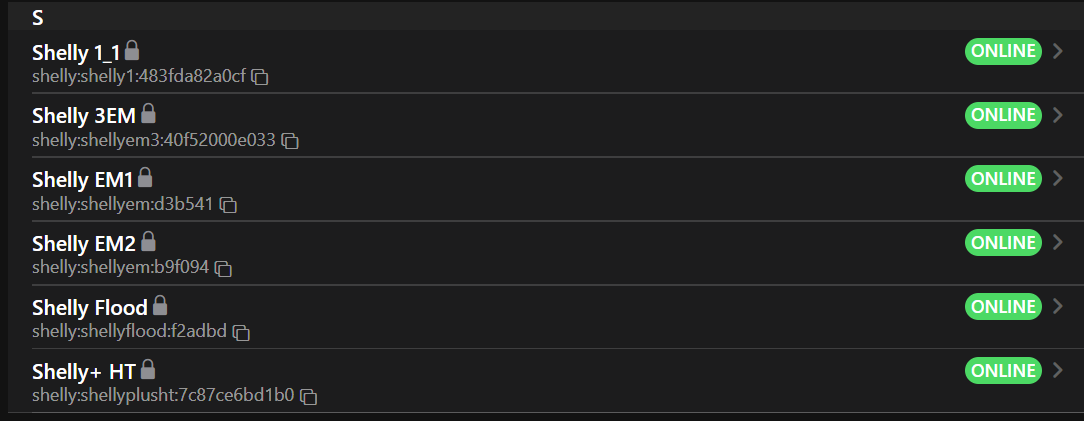Image resolution: width=1084 pixels, height=421 pixels.
Task: Click the lock icon beside Shelly 1_1
Action: pyautogui.click(x=132, y=49)
